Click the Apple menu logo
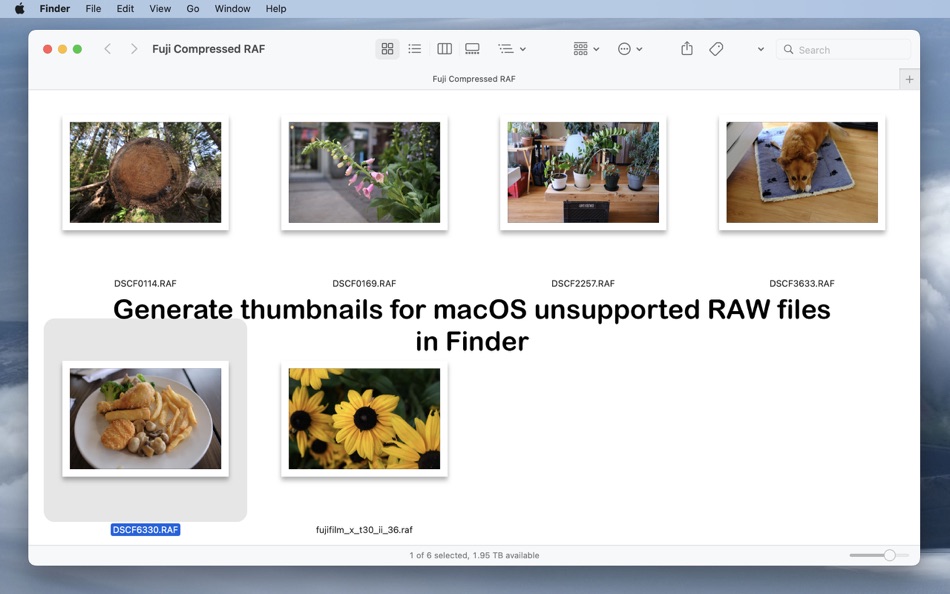This screenshot has width=950, height=594. tap(18, 8)
